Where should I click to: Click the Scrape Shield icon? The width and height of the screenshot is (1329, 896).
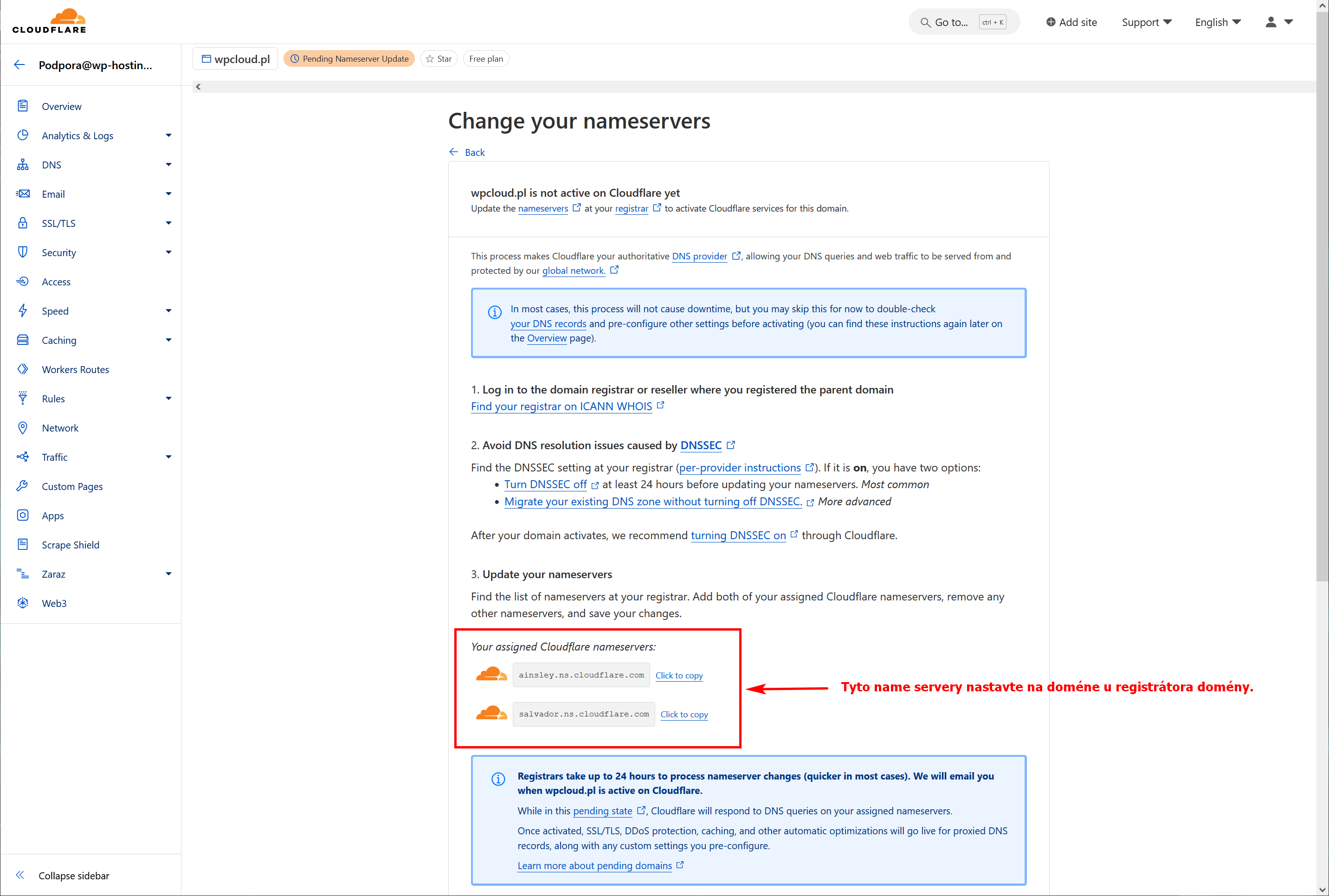23,545
